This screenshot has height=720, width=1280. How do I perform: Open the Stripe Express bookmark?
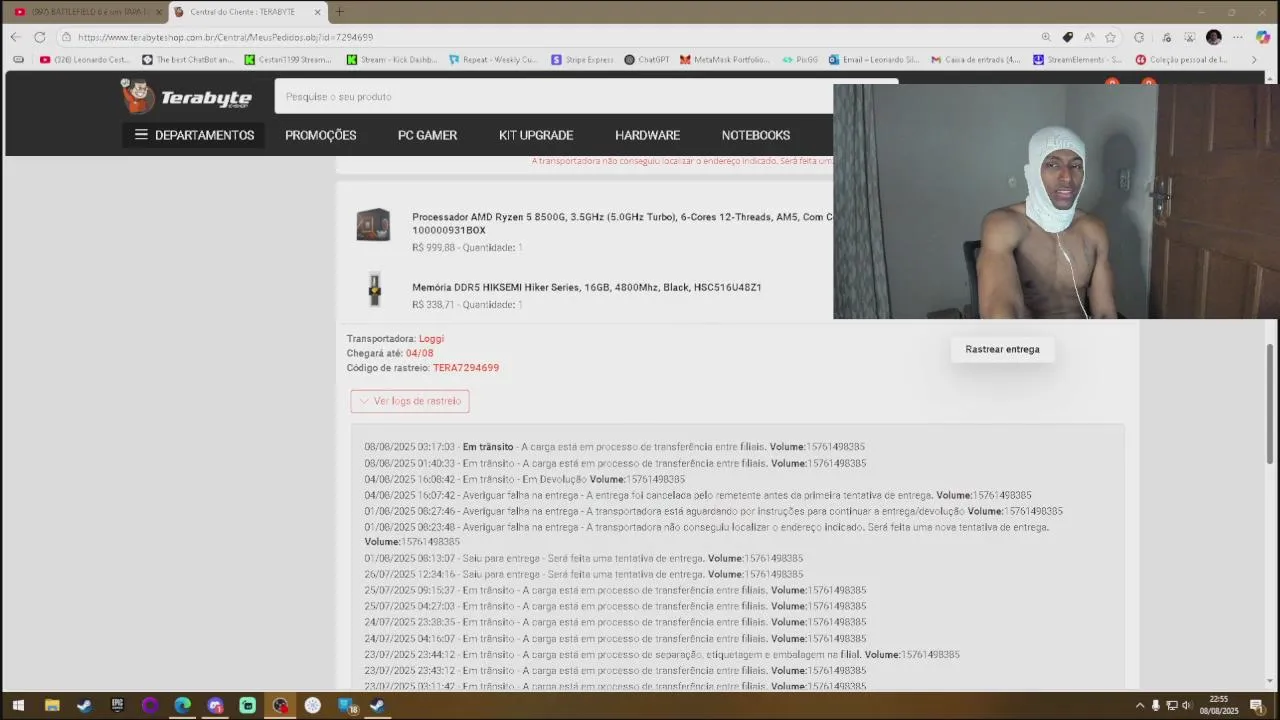click(583, 60)
